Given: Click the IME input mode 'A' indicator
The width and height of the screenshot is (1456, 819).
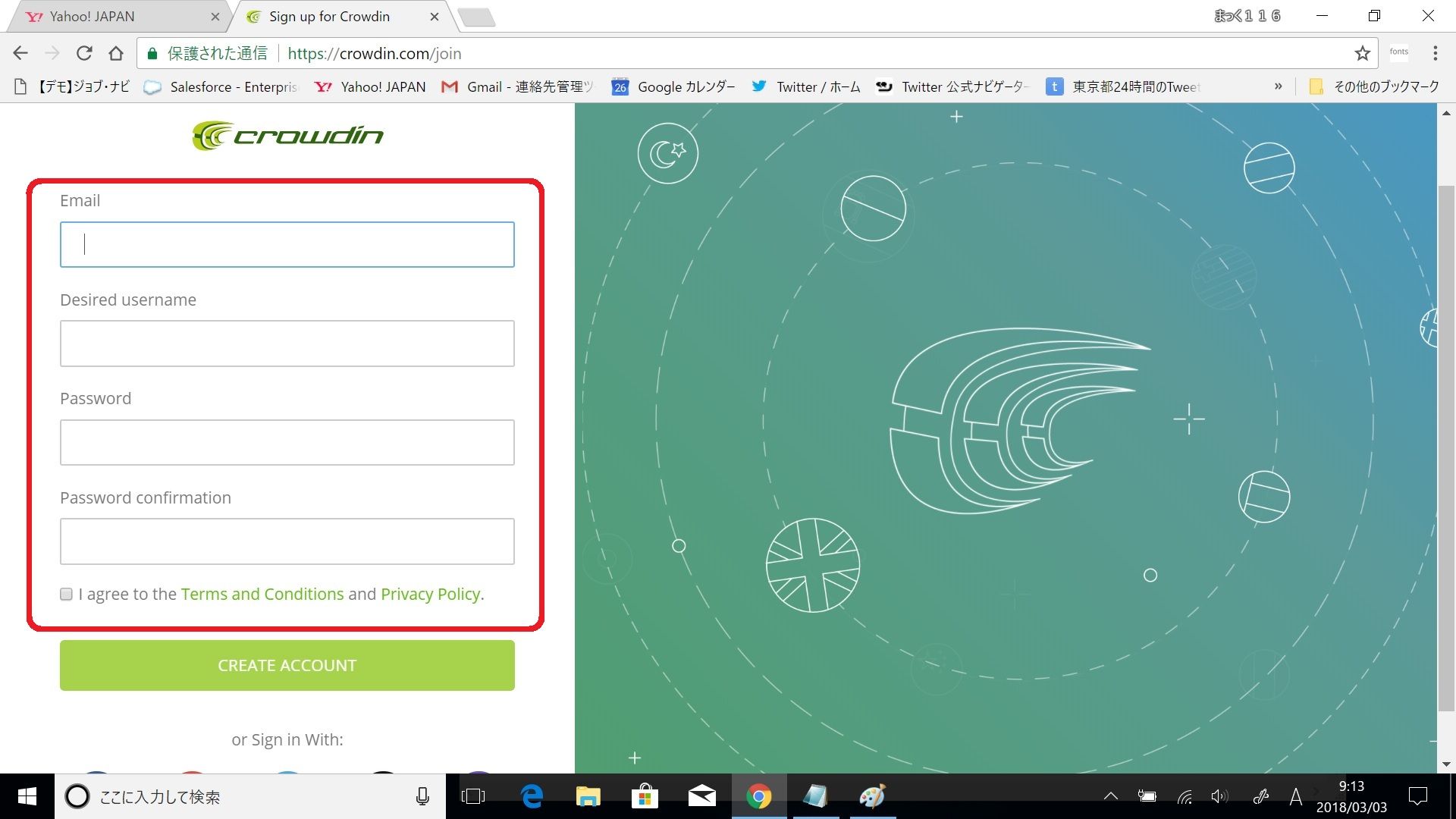Looking at the screenshot, I should pos(1296,796).
